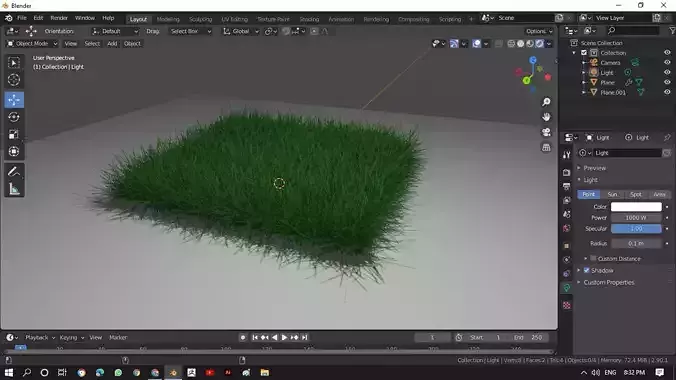The height and width of the screenshot is (380, 676).
Task: Open the Object Data light properties tab
Action: 566,288
